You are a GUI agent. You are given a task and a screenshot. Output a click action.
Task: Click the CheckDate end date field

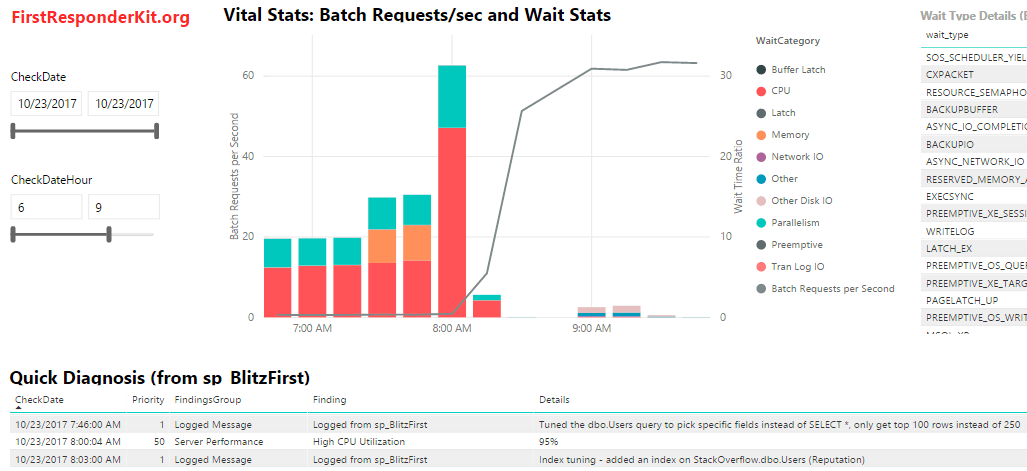(x=124, y=104)
